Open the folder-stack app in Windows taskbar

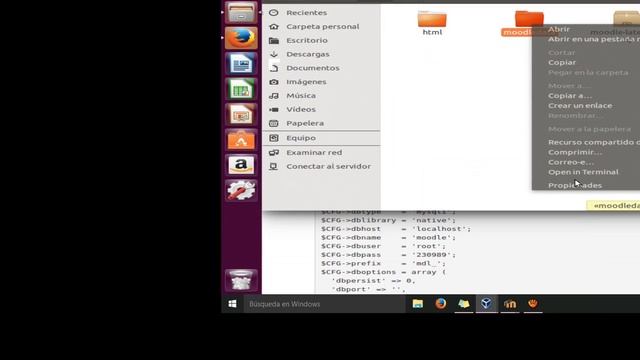tap(464, 304)
